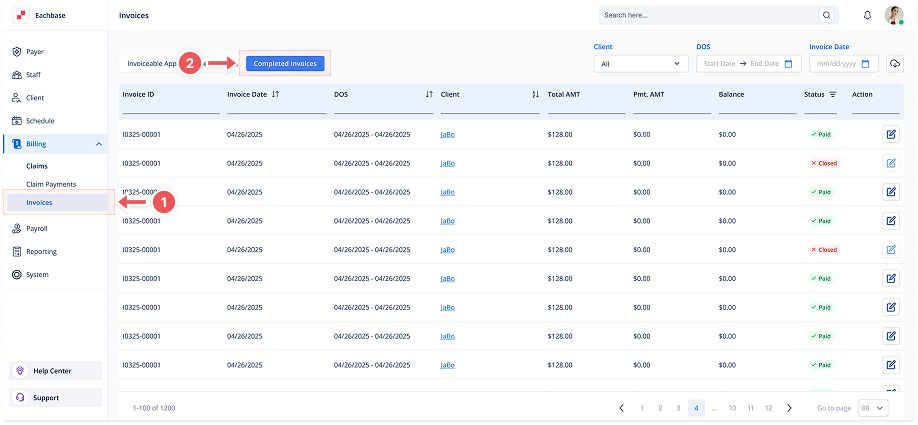Go to page 12
The width and height of the screenshot is (918, 425).
click(769, 408)
